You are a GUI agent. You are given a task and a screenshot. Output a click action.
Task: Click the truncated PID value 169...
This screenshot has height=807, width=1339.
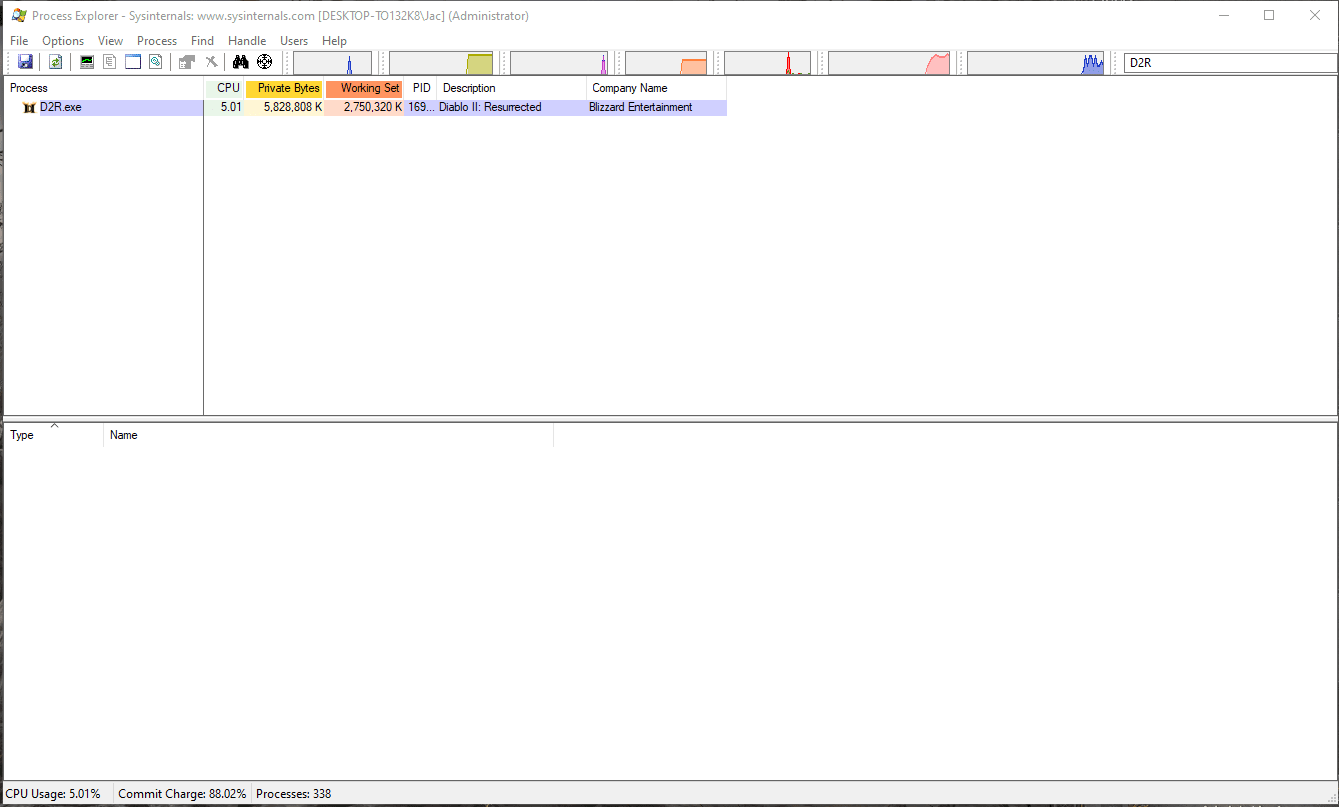point(421,107)
